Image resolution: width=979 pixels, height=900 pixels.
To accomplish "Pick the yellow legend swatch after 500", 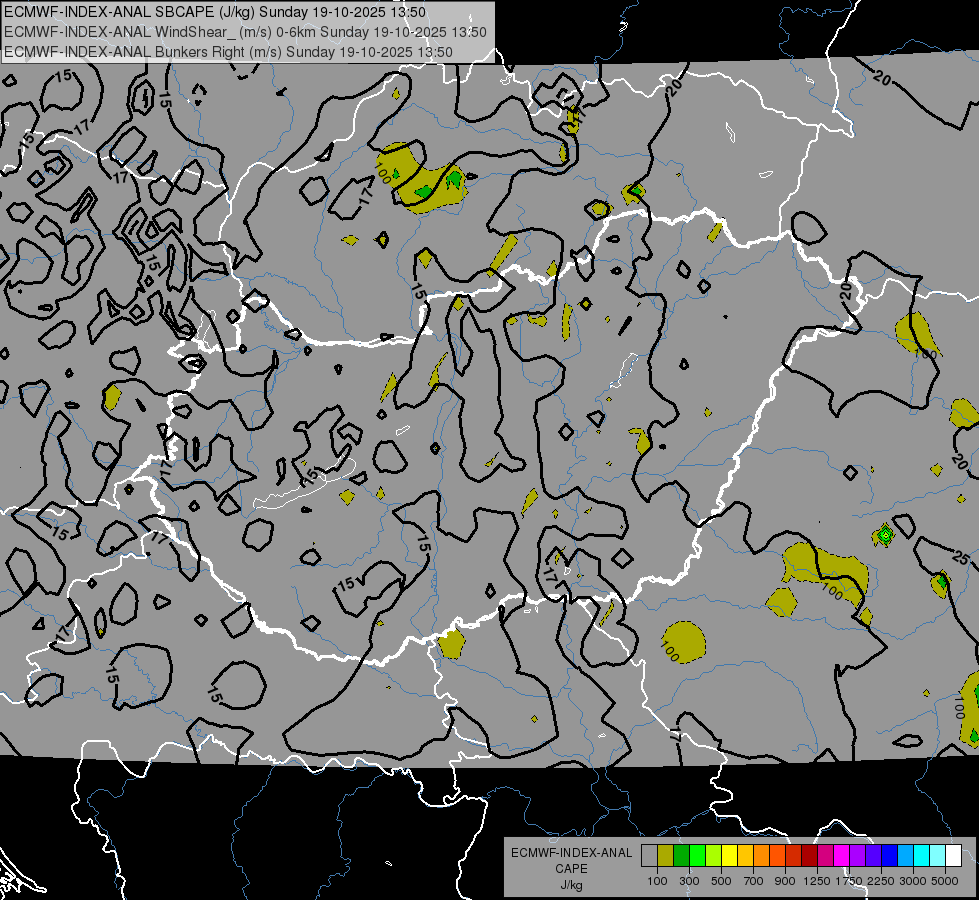I will point(729,856).
